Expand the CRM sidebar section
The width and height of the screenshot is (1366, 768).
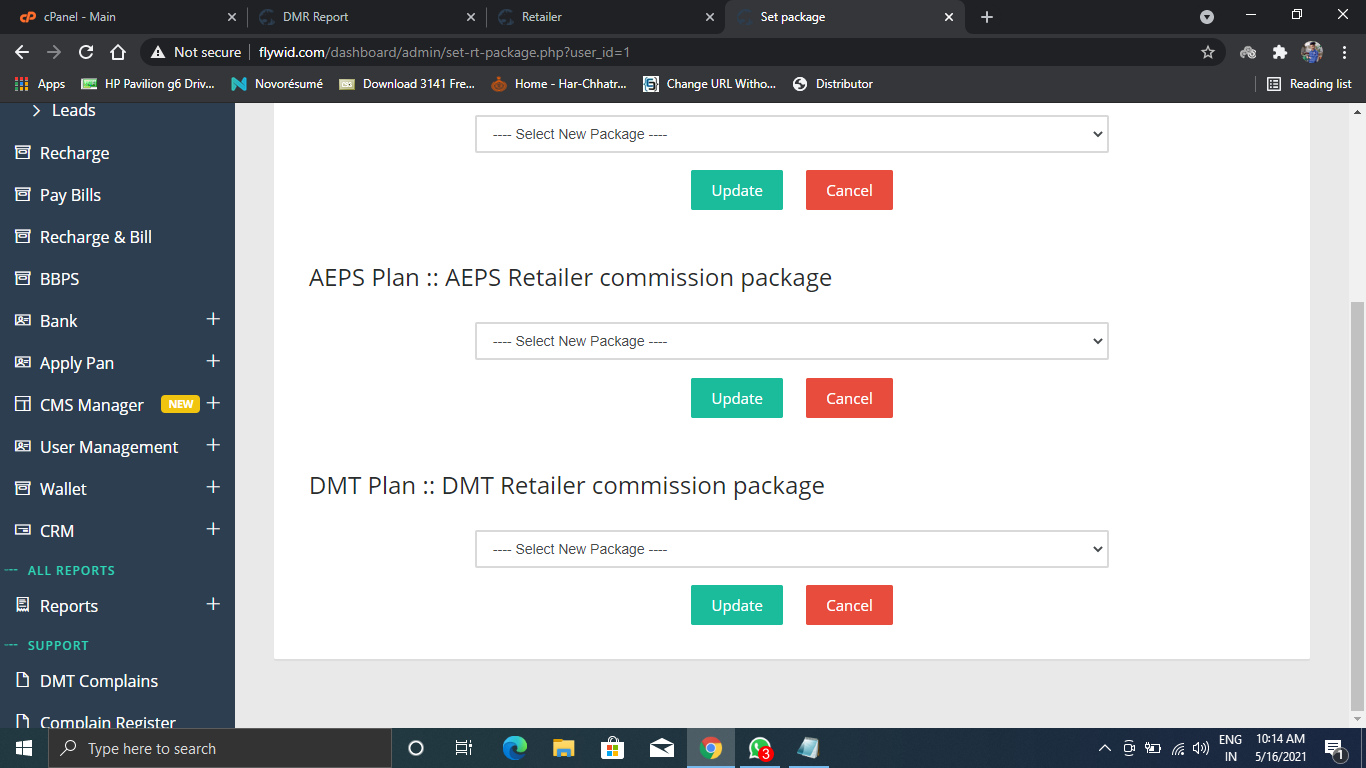212,530
